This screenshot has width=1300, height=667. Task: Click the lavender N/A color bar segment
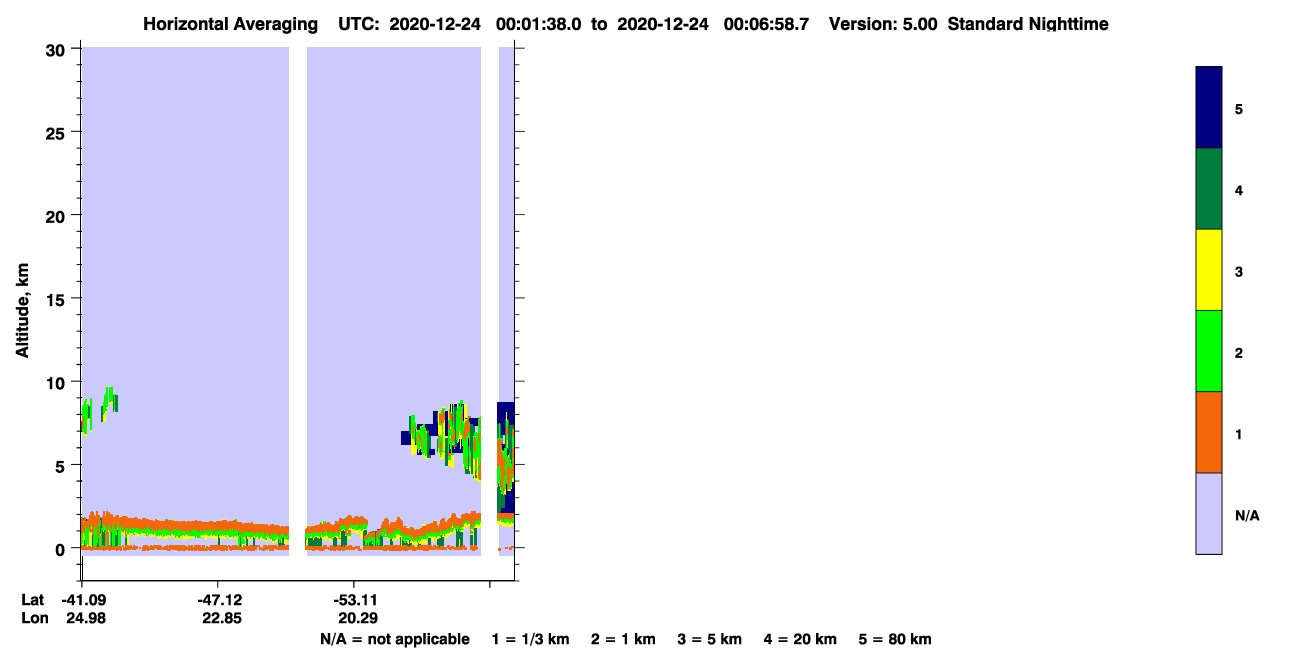[x=1208, y=513]
